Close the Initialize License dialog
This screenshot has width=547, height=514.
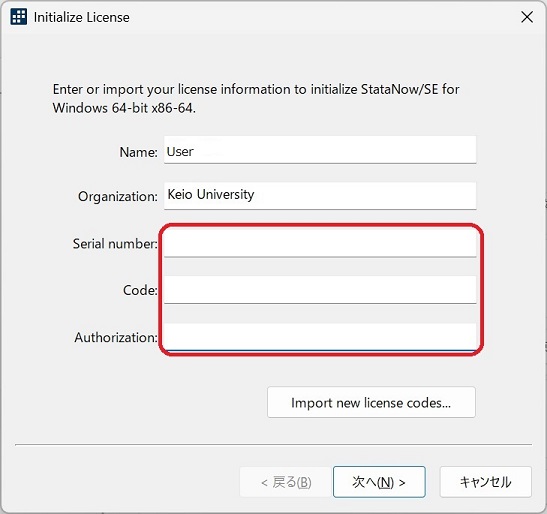[527, 17]
